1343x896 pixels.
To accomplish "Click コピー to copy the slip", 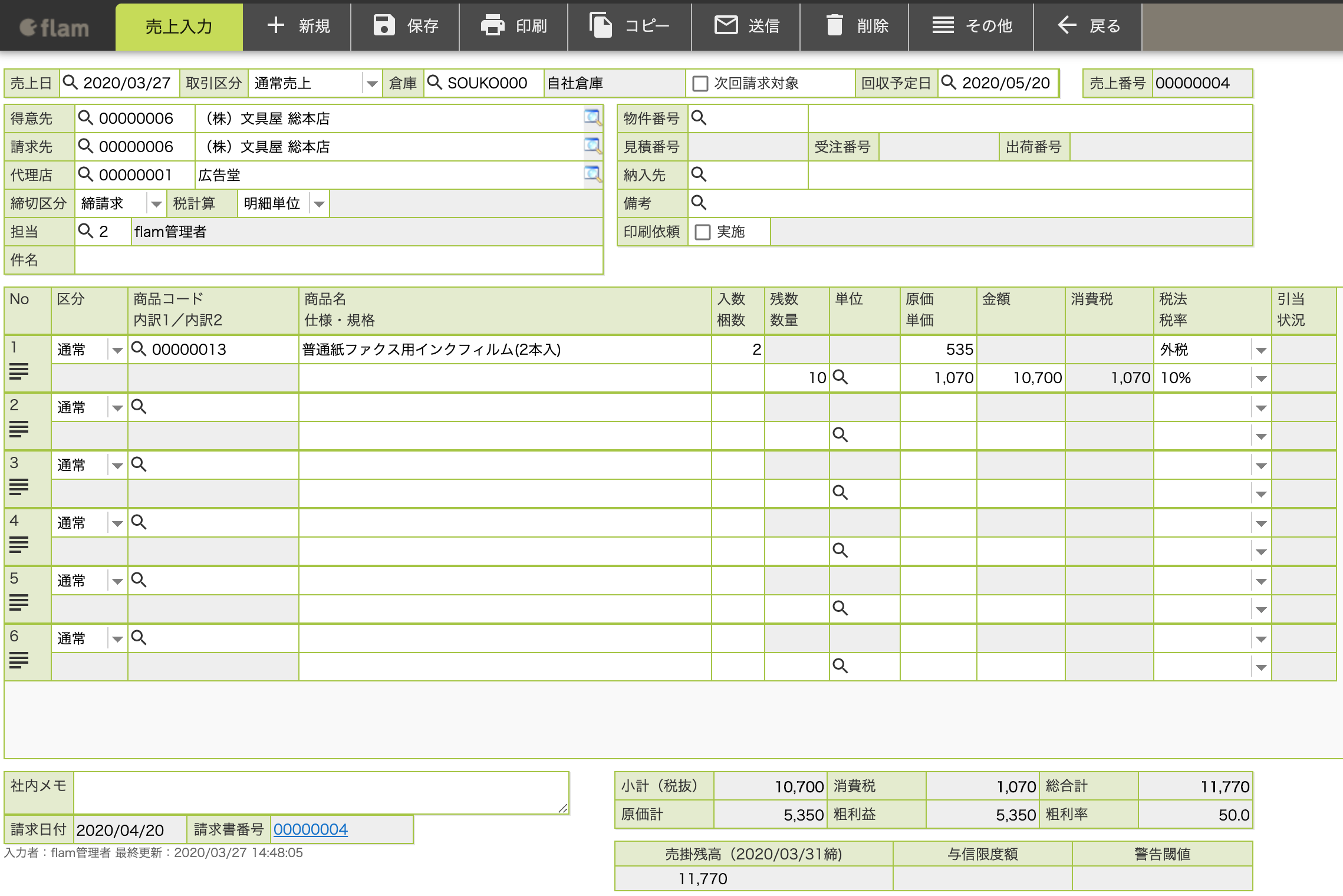I will (630, 27).
